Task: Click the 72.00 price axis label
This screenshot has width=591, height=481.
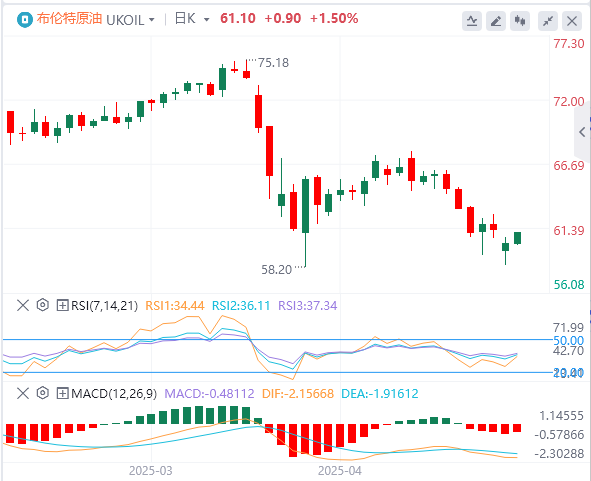Action: click(x=569, y=102)
